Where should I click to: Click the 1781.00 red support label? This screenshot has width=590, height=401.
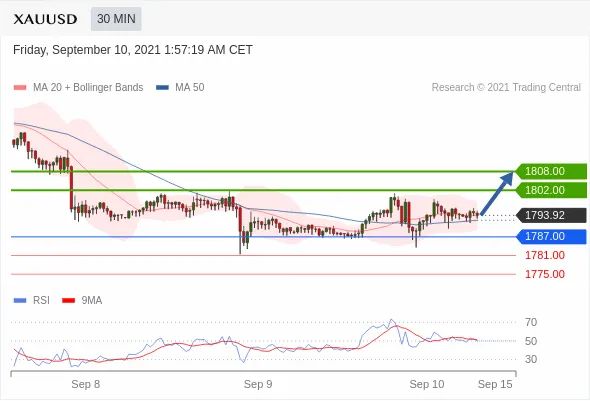545,255
